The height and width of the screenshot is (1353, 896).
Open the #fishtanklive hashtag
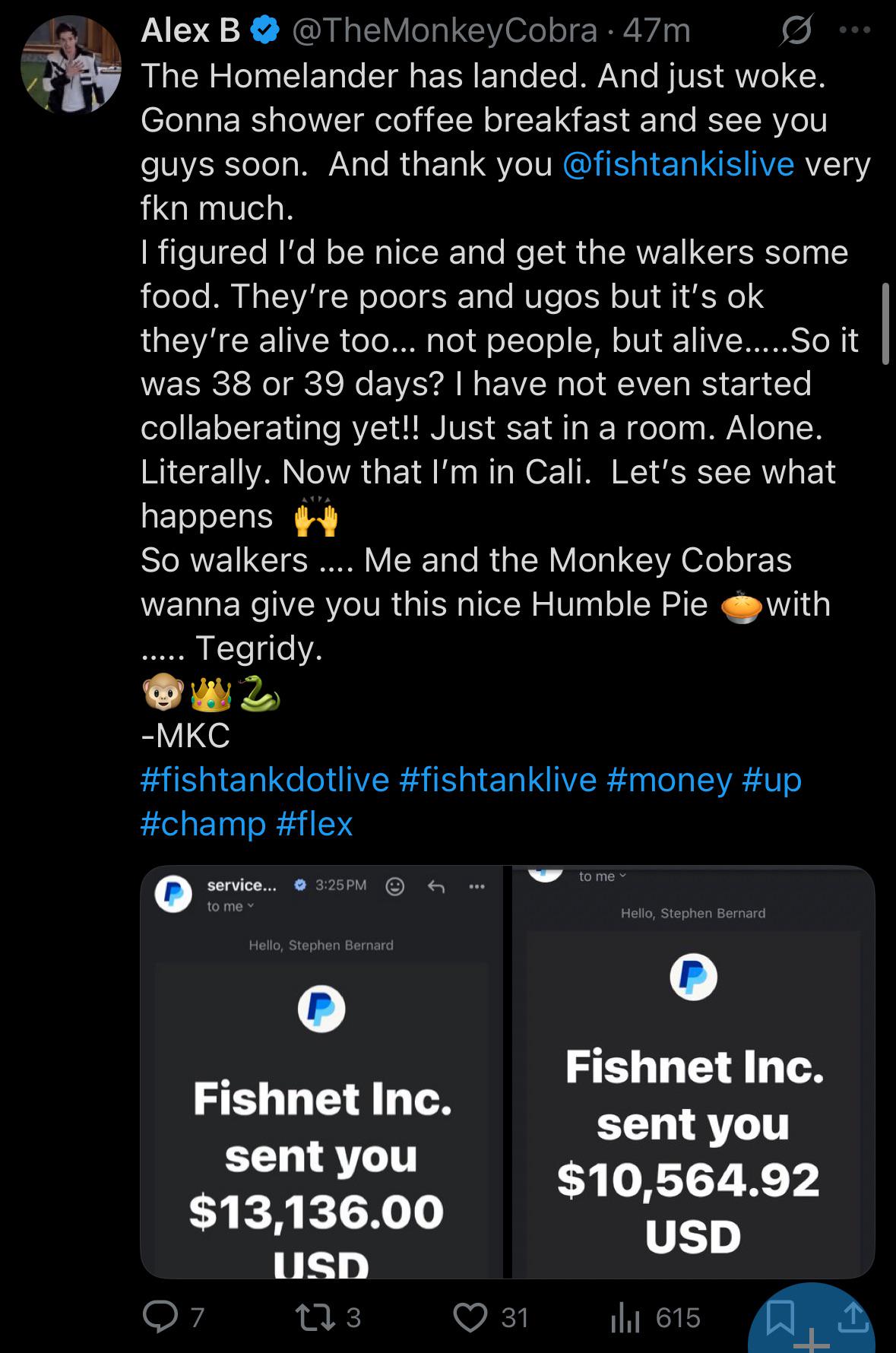(498, 780)
